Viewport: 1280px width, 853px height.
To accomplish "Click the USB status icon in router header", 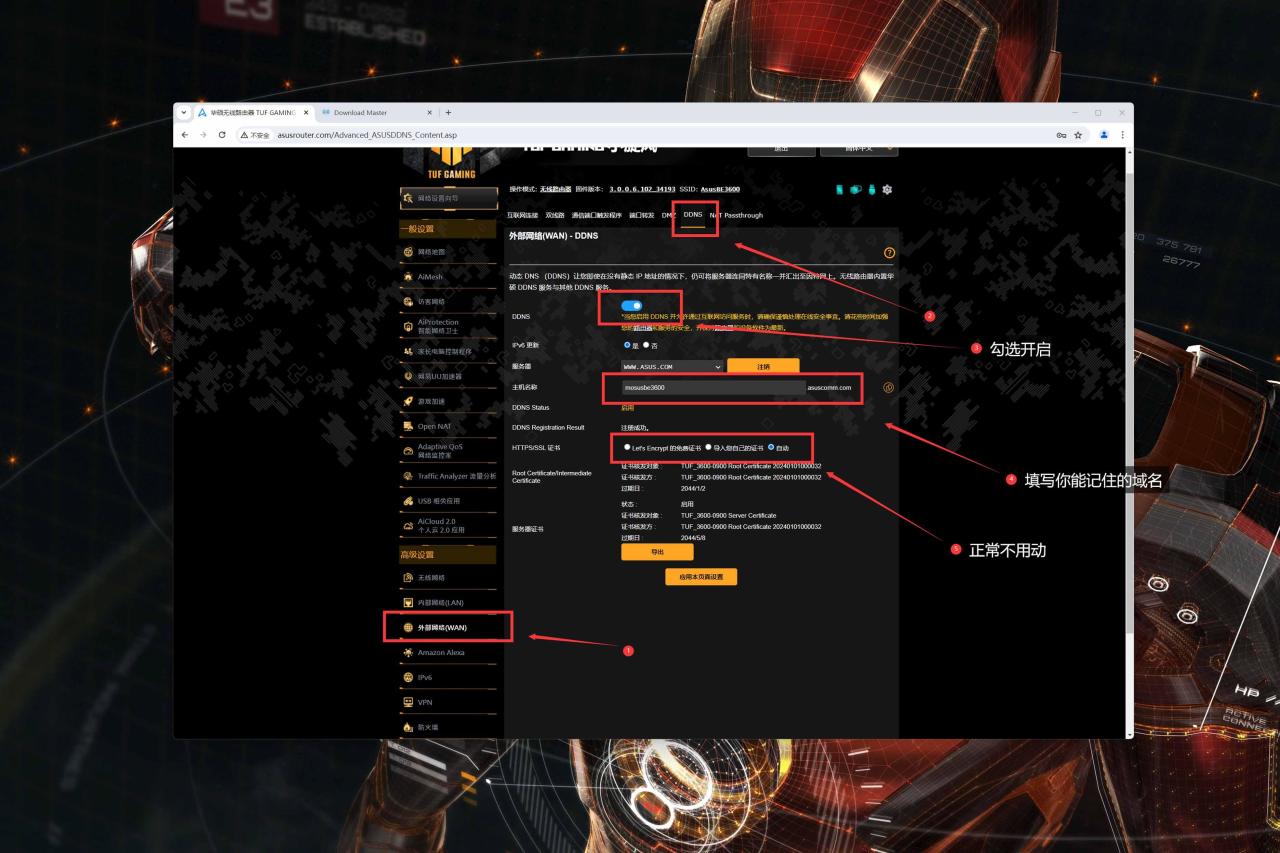I will click(x=871, y=189).
